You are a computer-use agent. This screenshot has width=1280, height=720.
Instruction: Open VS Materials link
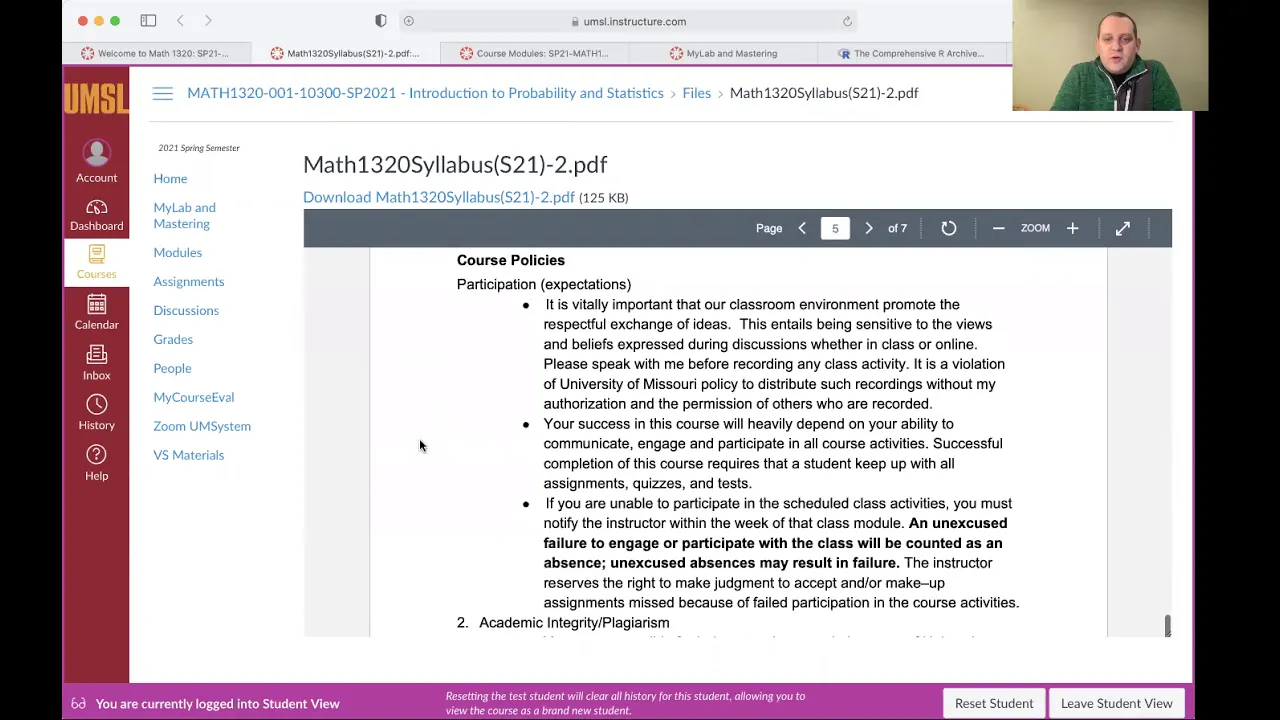[x=188, y=456]
